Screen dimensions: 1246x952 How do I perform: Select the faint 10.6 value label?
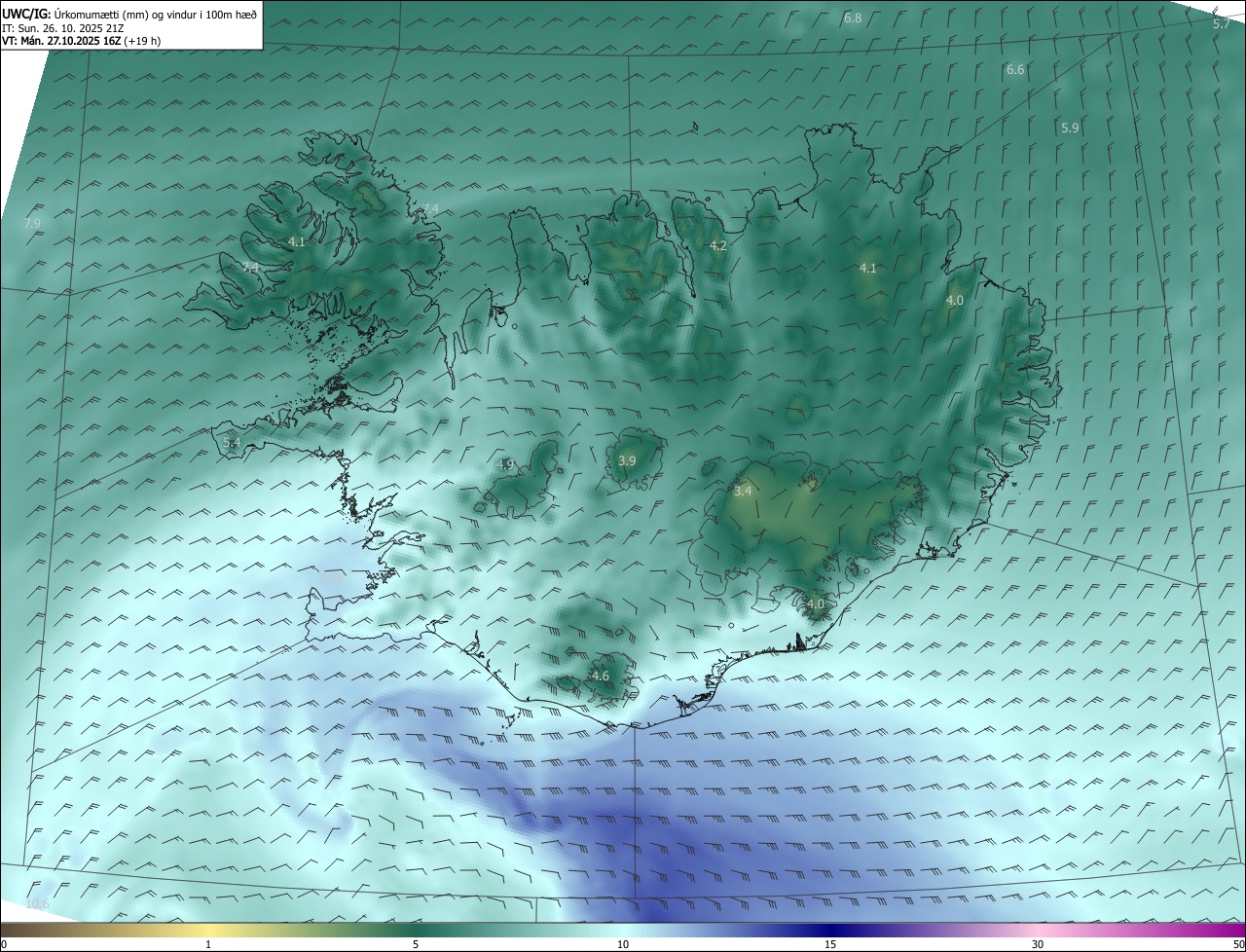[37, 905]
